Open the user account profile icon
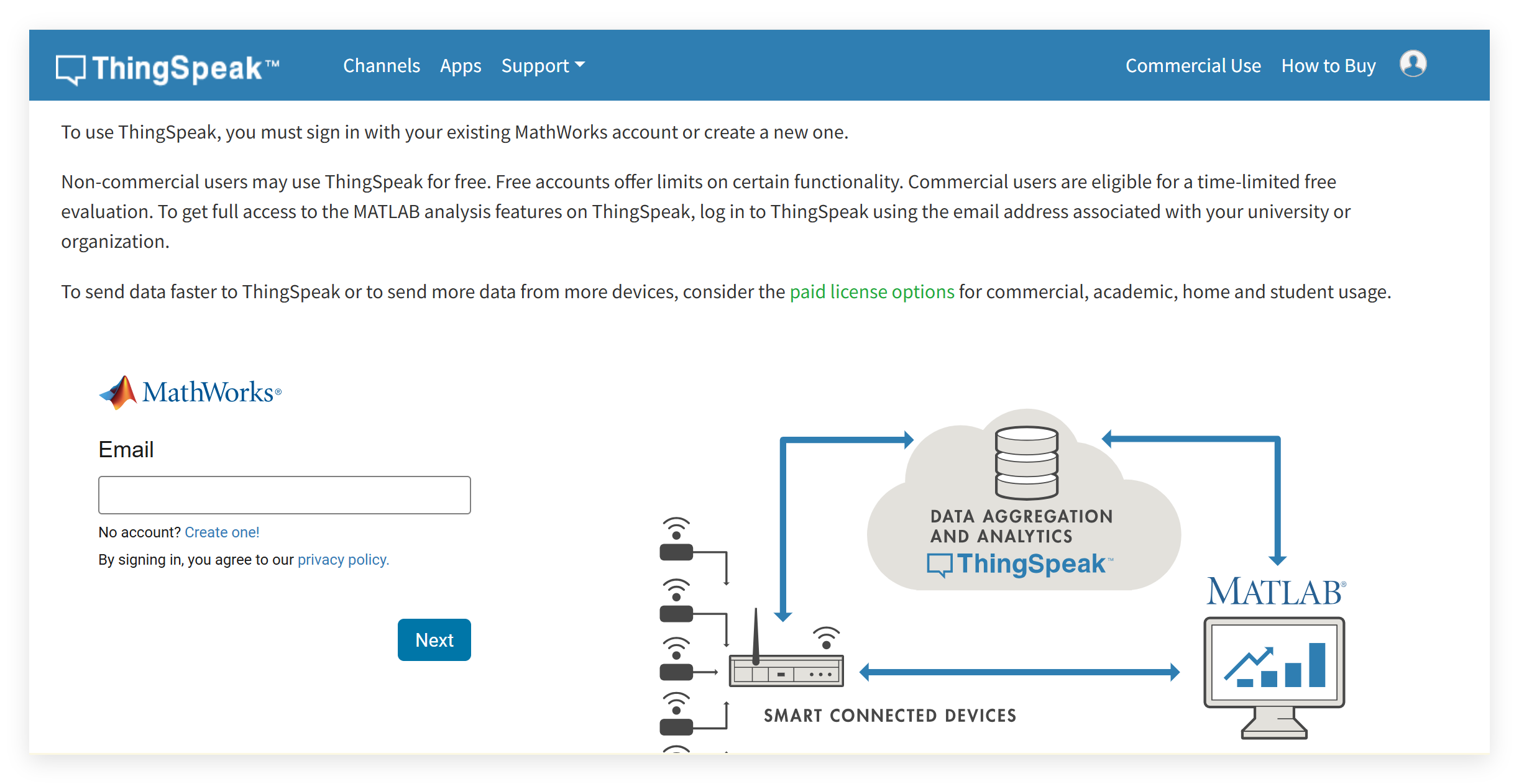Viewport: 1519px width, 784px height. [x=1413, y=64]
